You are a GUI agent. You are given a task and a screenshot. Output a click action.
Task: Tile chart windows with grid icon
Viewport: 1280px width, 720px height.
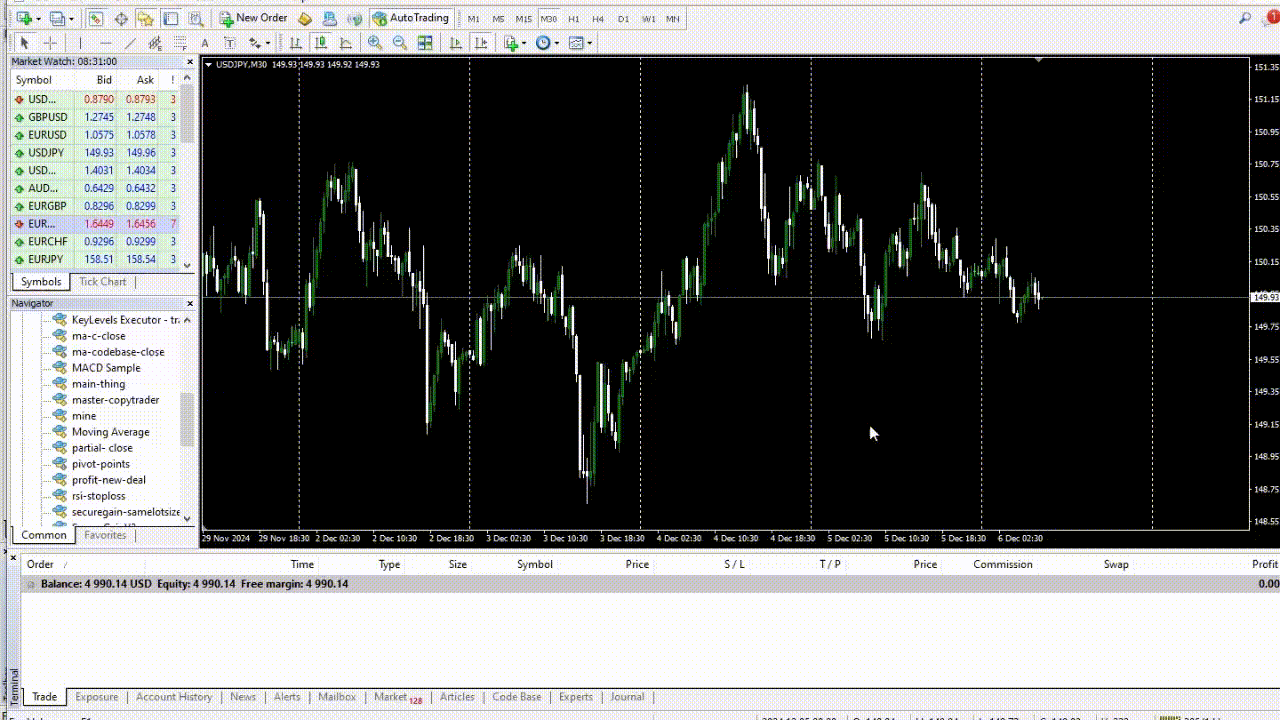pyautogui.click(x=425, y=43)
